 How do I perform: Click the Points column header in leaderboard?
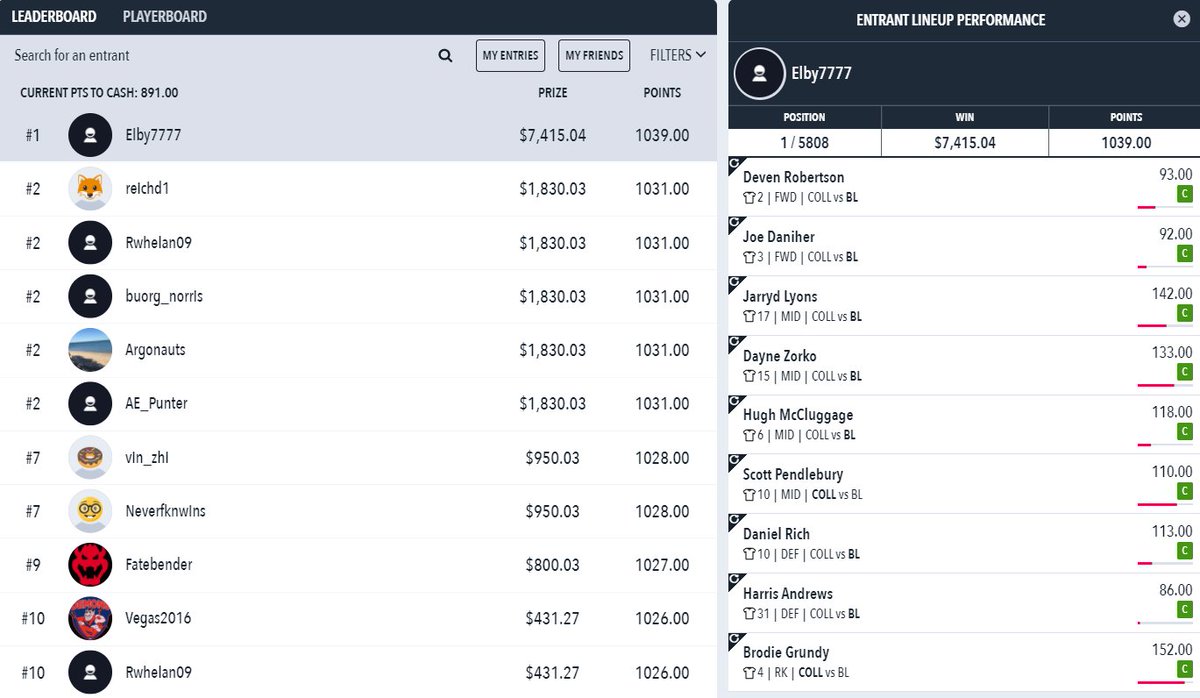pos(662,92)
